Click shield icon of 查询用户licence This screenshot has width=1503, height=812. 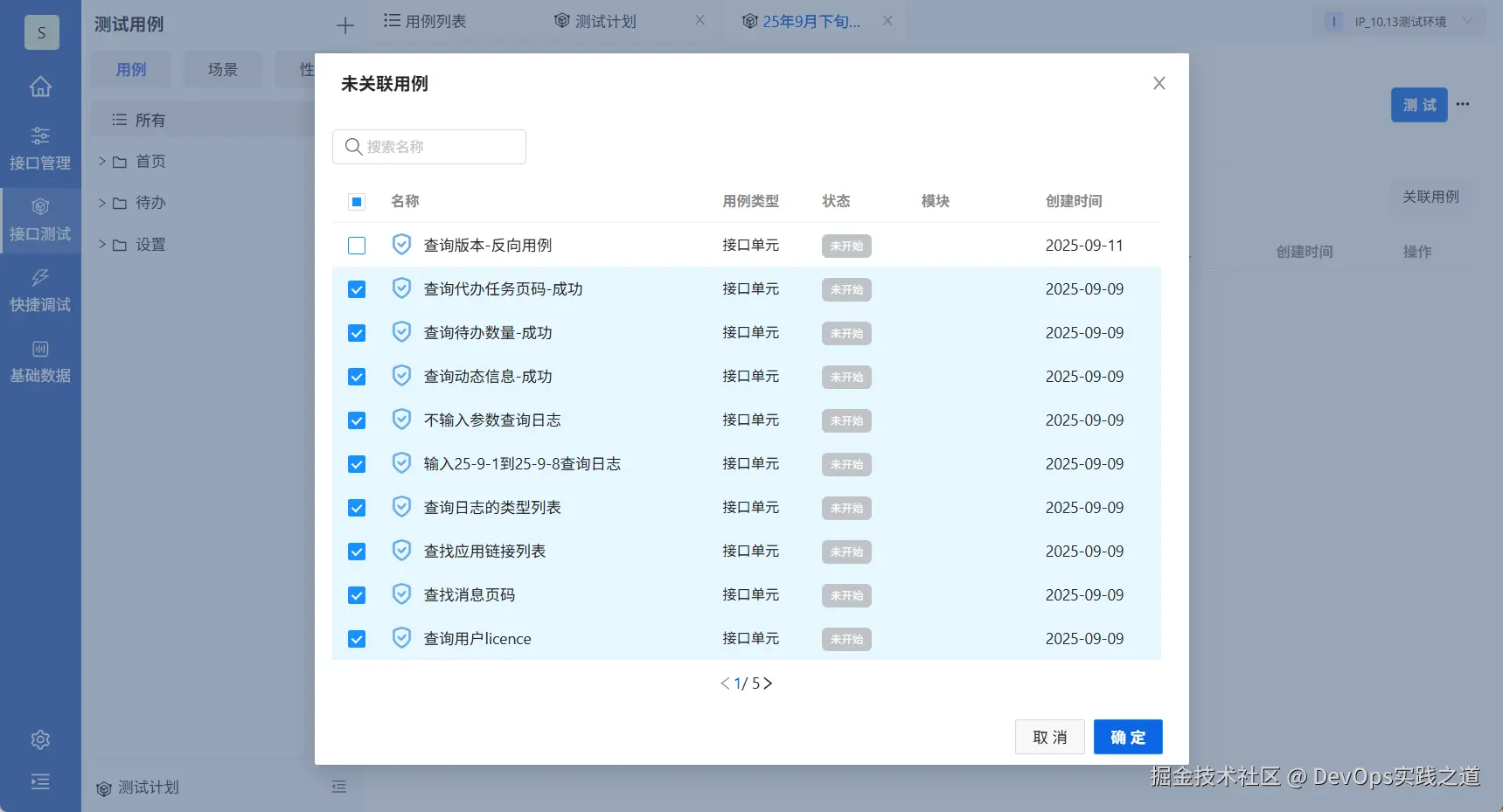click(x=401, y=638)
